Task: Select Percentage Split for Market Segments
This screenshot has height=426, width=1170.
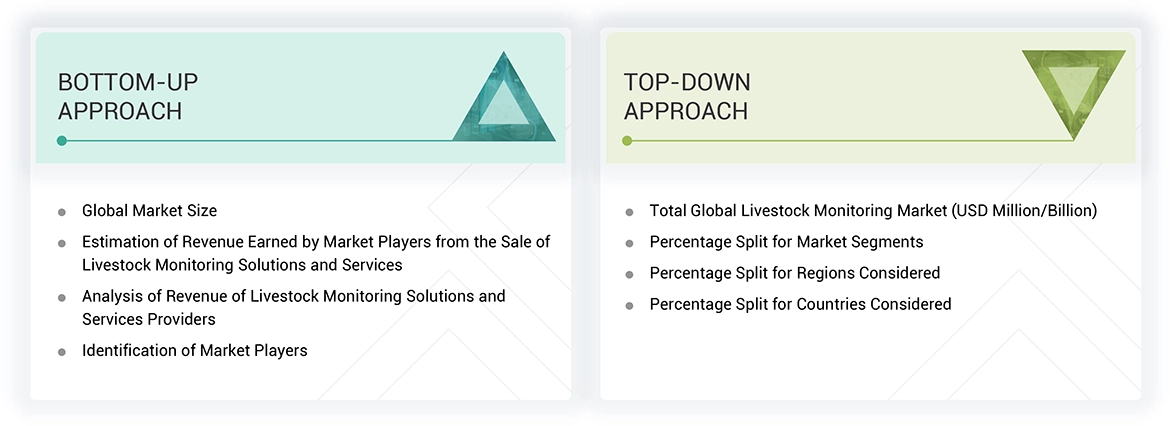Action: pyautogui.click(x=786, y=242)
